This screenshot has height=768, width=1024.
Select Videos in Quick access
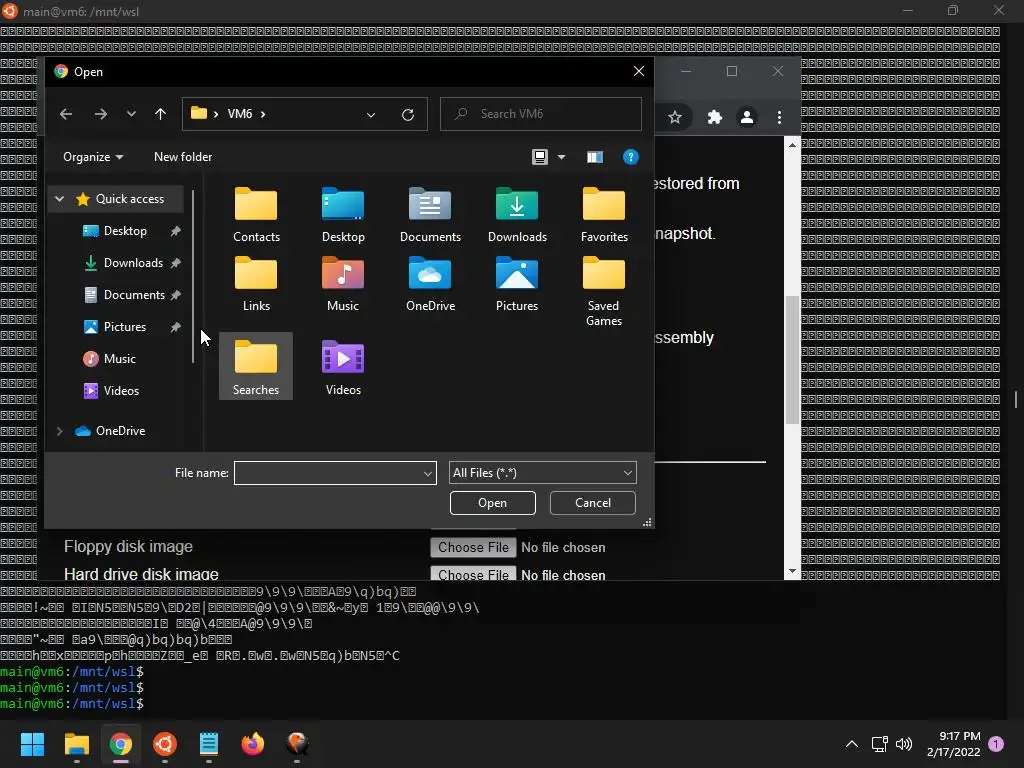click(121, 391)
